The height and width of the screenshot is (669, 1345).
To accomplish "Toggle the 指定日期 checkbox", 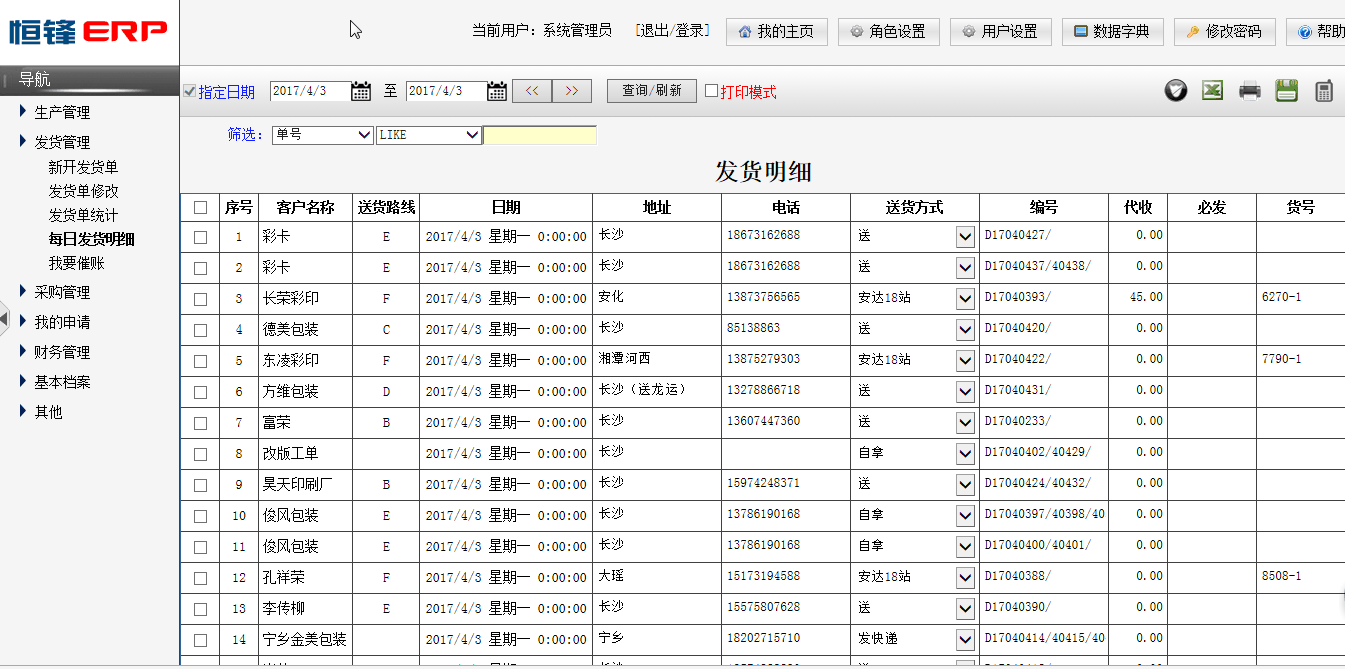I will point(190,92).
